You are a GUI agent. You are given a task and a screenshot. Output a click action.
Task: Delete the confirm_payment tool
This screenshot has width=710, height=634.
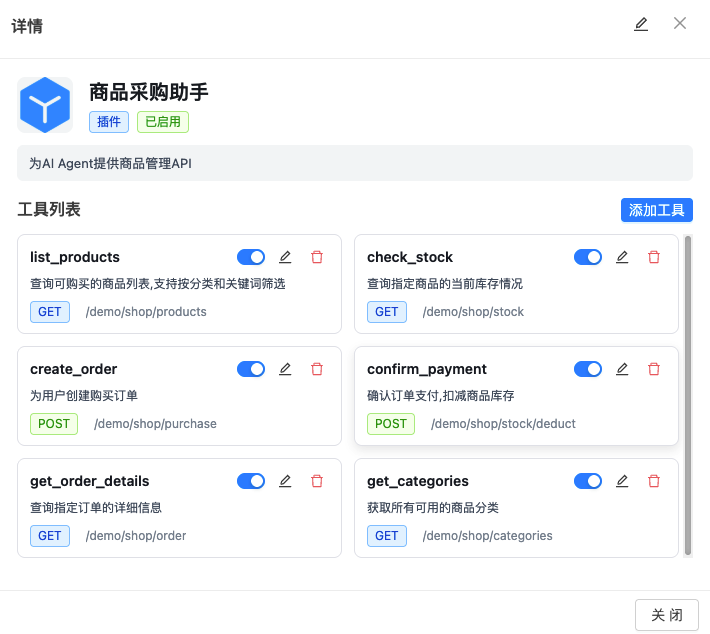click(x=654, y=369)
